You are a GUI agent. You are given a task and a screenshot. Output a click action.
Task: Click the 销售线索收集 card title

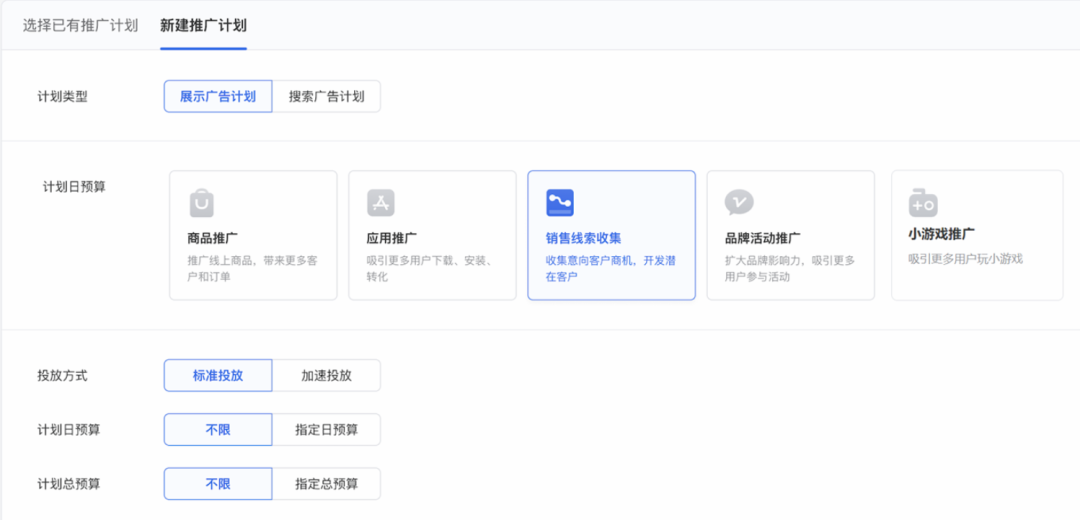click(x=583, y=238)
